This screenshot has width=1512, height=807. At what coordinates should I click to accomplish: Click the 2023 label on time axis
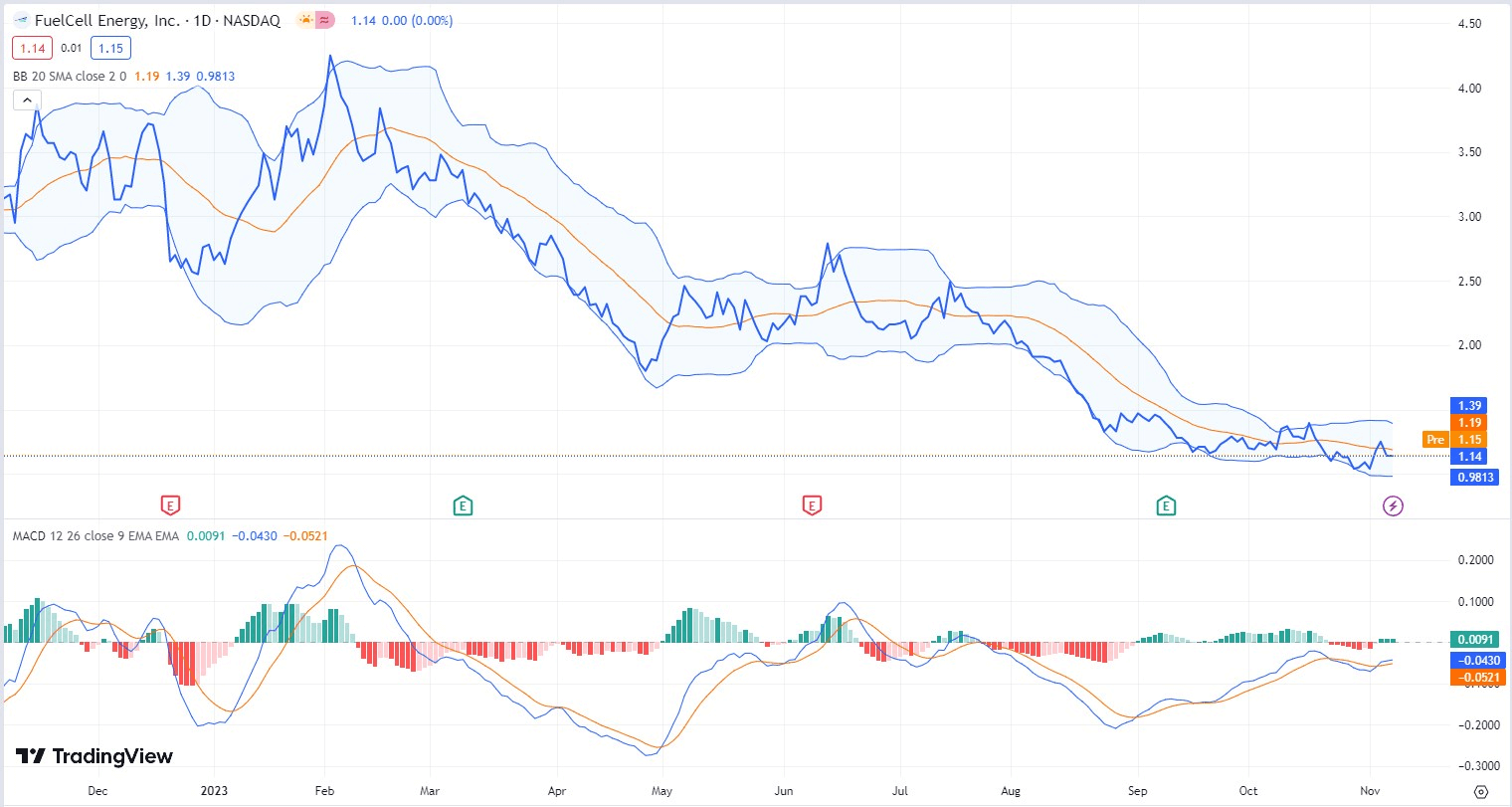click(214, 791)
